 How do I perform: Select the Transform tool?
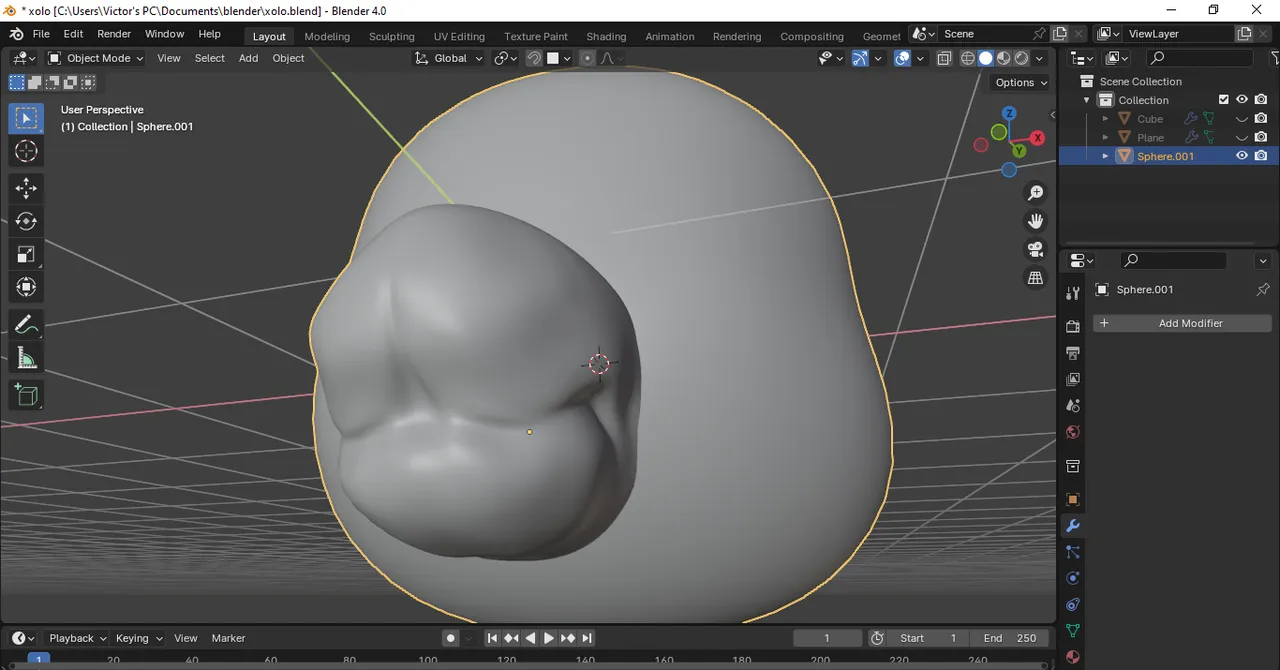click(x=27, y=287)
